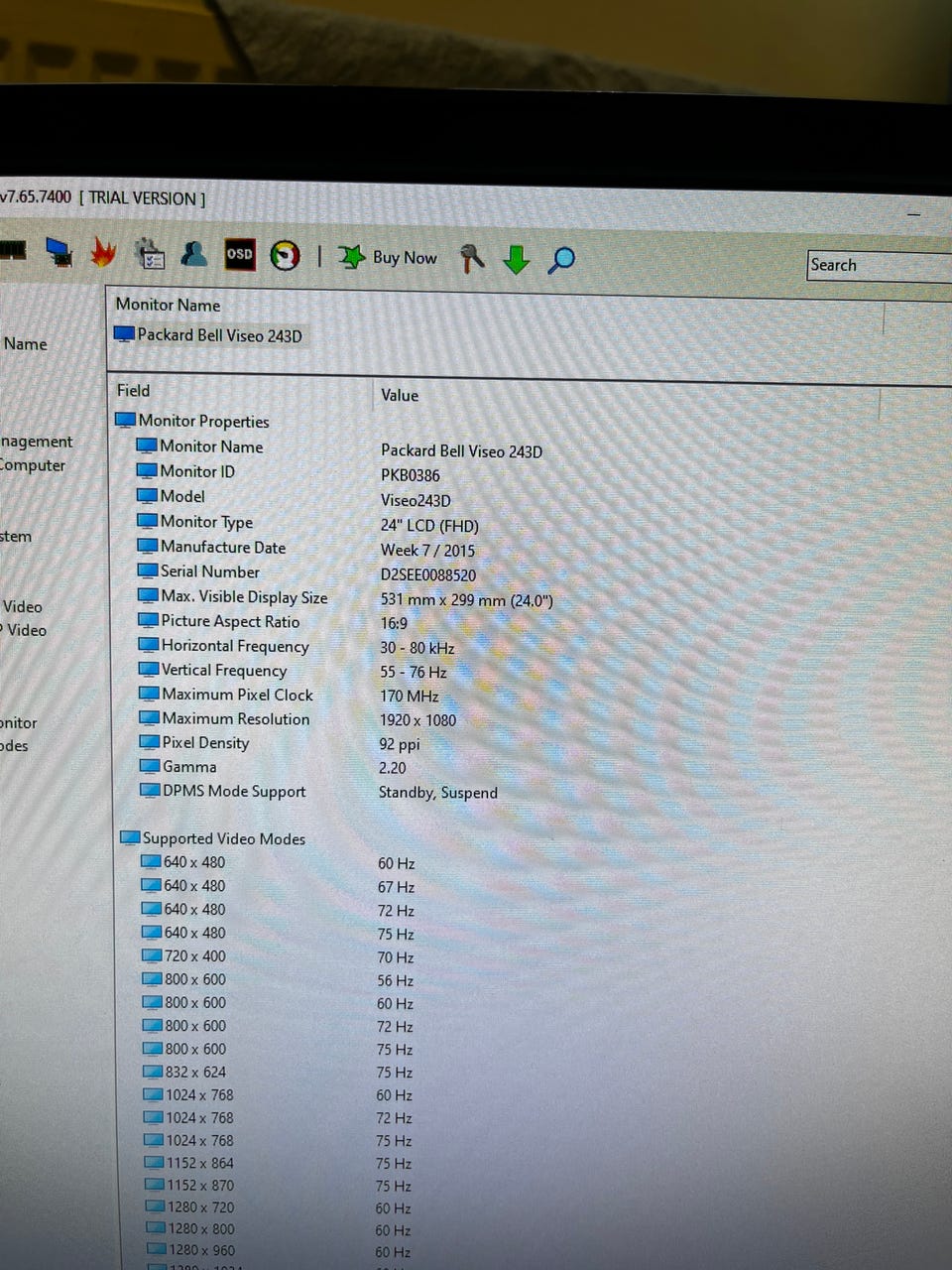Click the green download arrow icon
This screenshot has height=1270, width=952.
pyautogui.click(x=516, y=260)
